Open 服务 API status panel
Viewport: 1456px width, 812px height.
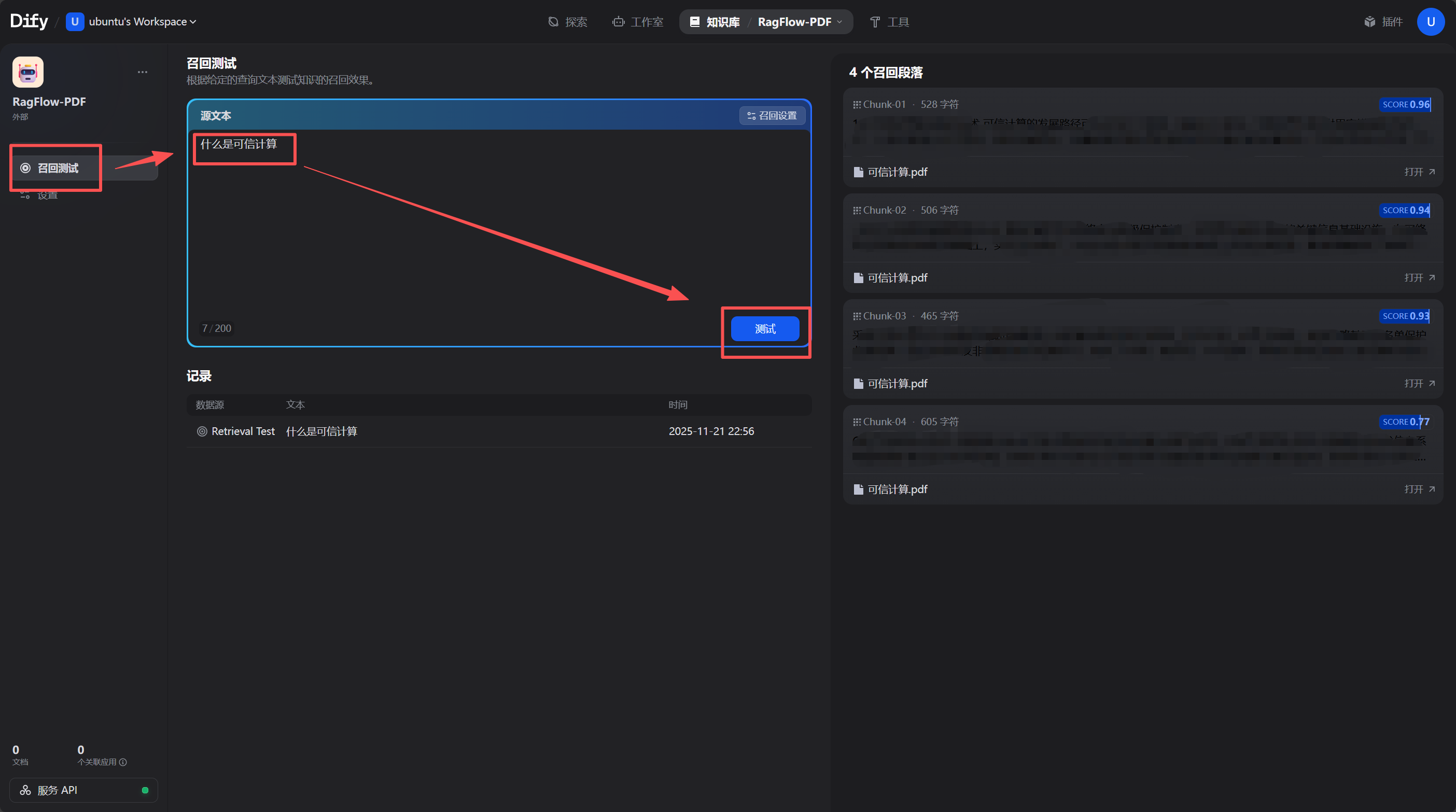pos(83,789)
